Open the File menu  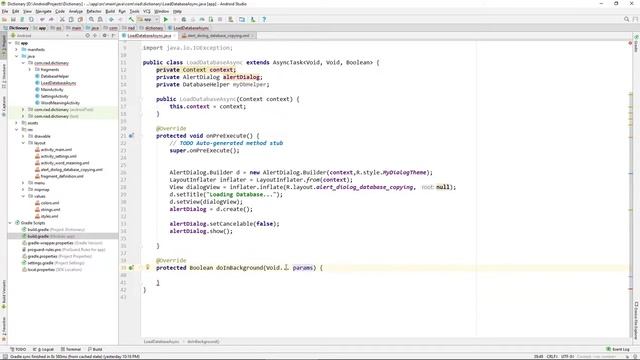(x=5, y=11)
